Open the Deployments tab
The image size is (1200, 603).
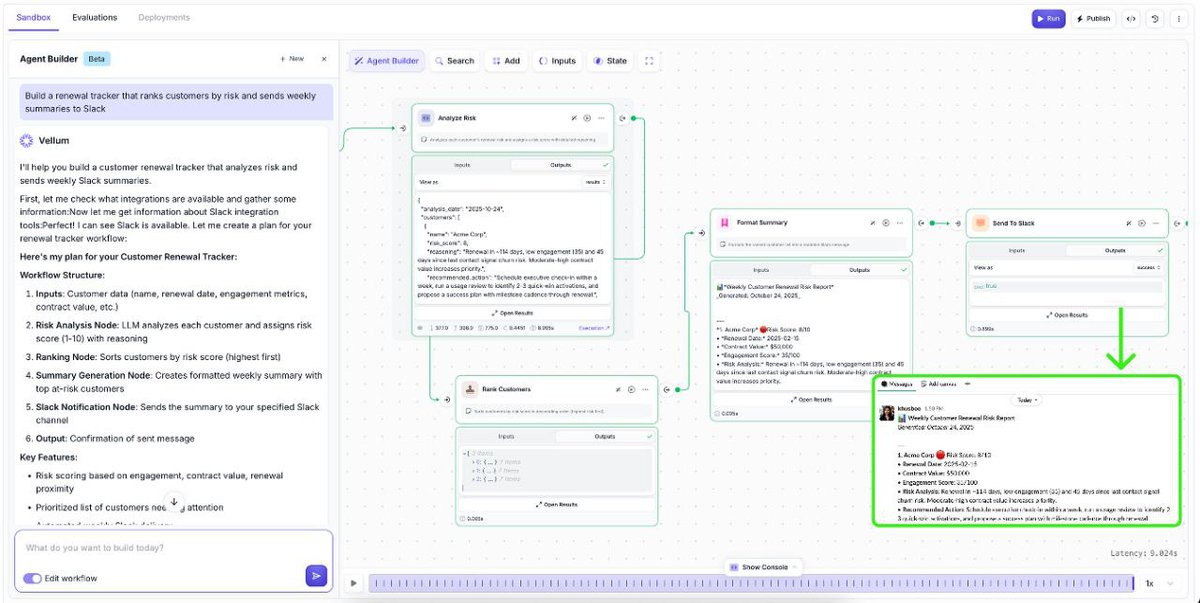[x=163, y=18]
